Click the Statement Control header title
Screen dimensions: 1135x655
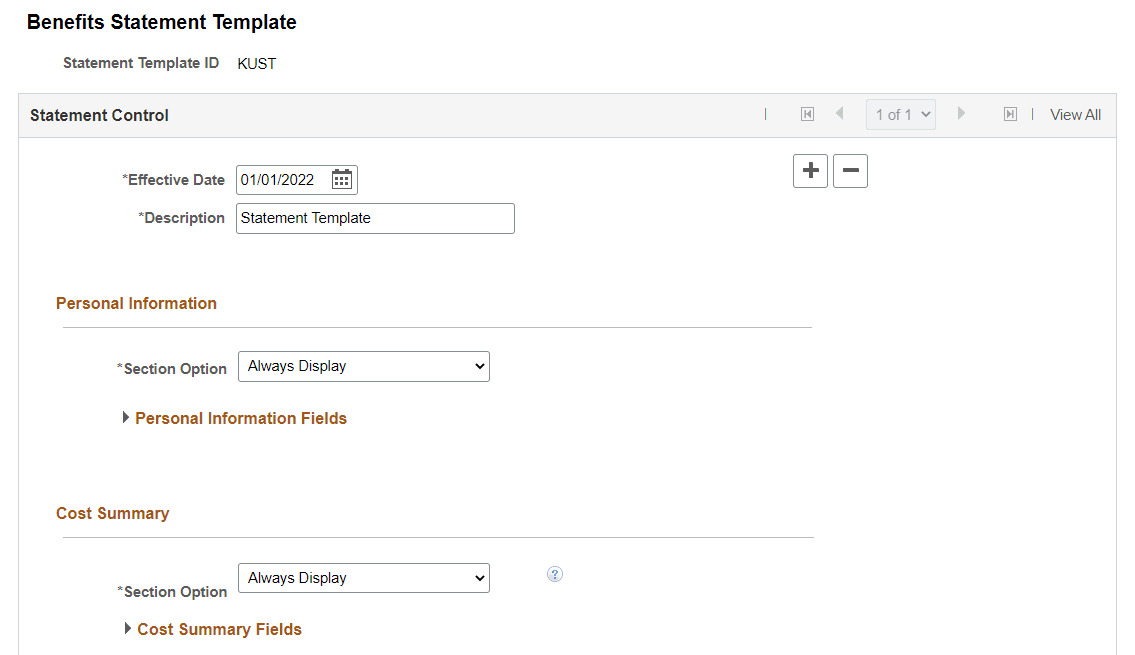tap(99, 115)
